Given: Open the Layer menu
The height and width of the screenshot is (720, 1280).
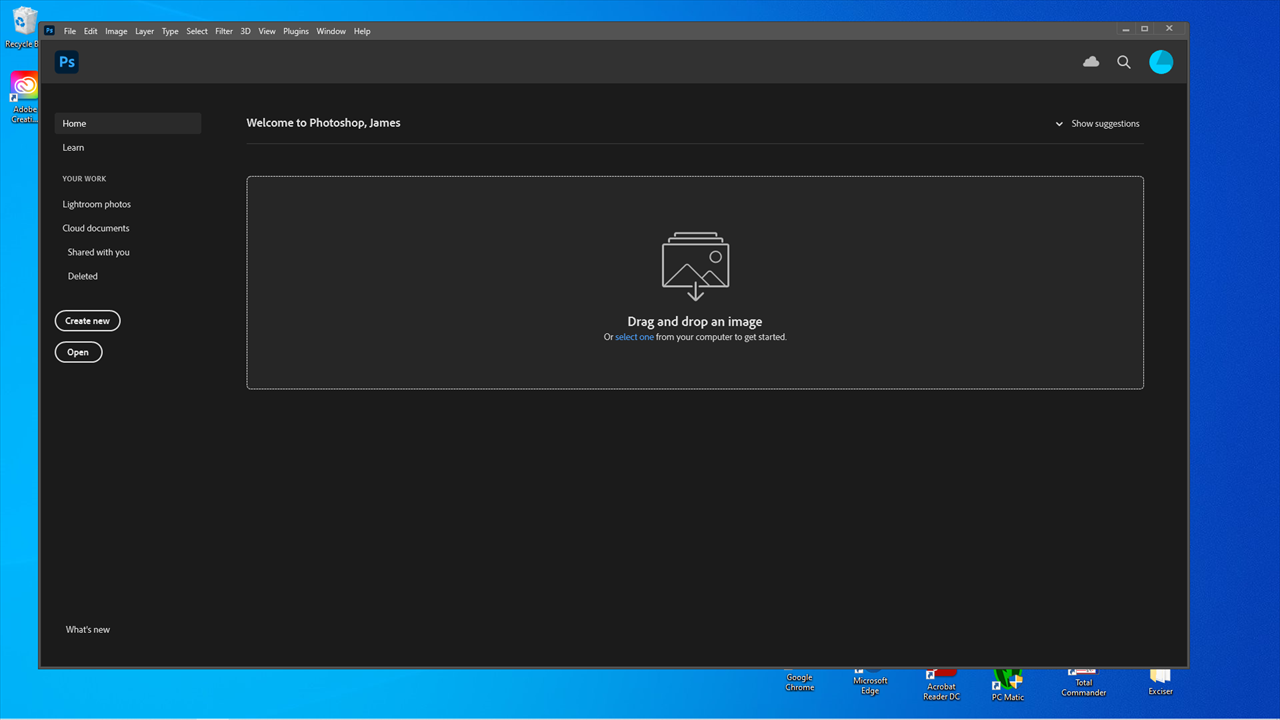Looking at the screenshot, I should click(x=144, y=31).
